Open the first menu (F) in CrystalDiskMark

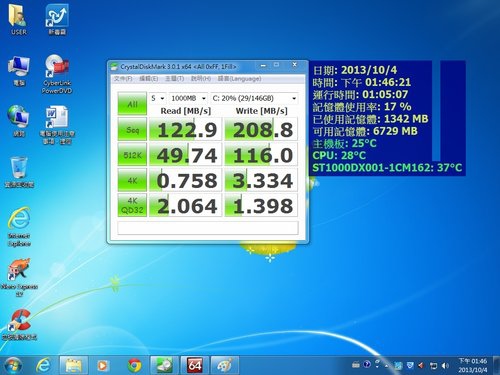tap(123, 79)
